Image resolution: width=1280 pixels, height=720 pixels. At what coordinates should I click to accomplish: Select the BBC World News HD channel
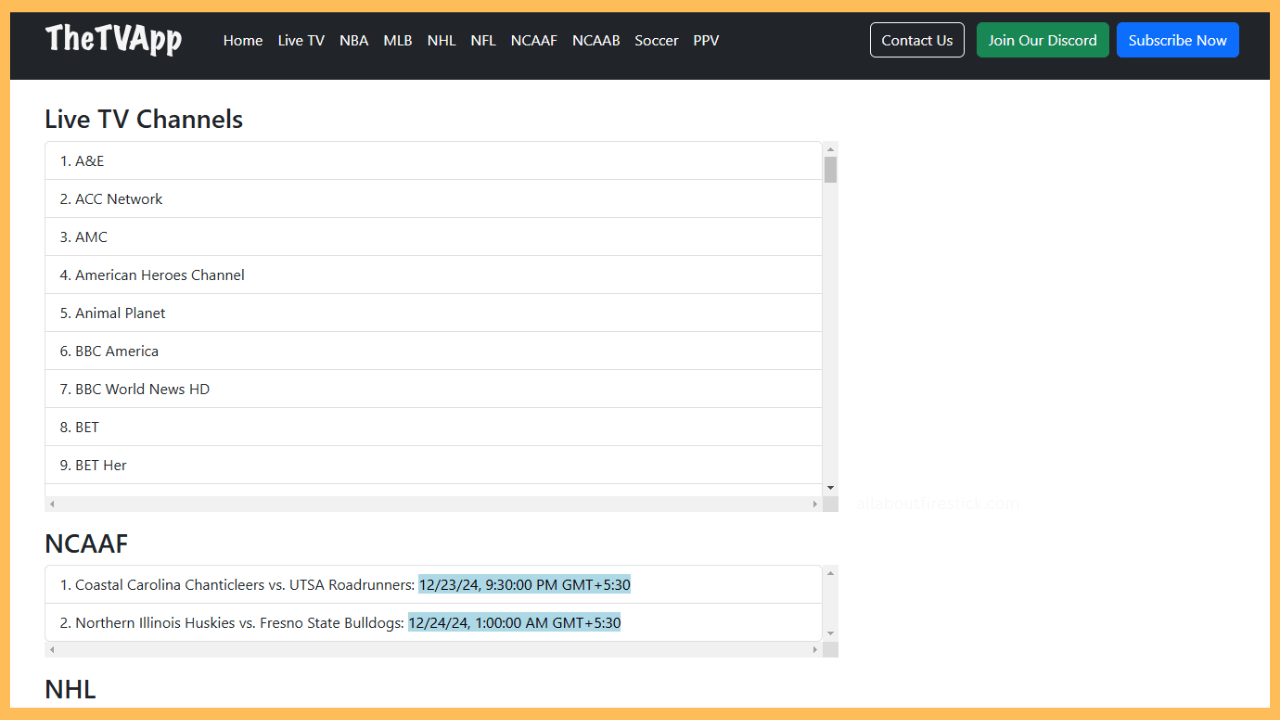click(x=142, y=389)
